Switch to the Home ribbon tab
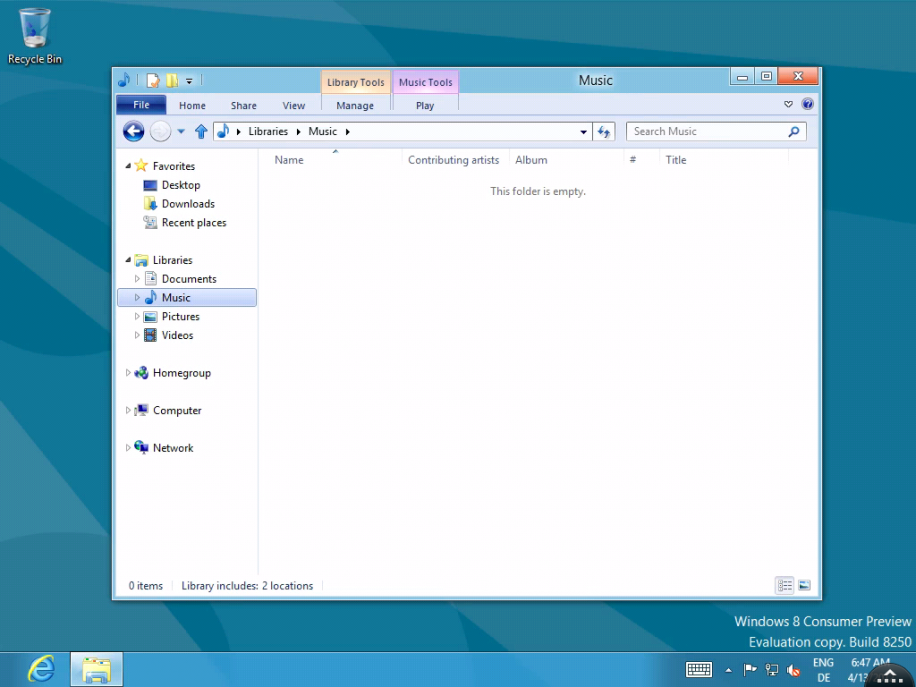The width and height of the screenshot is (916, 687). click(x=192, y=106)
